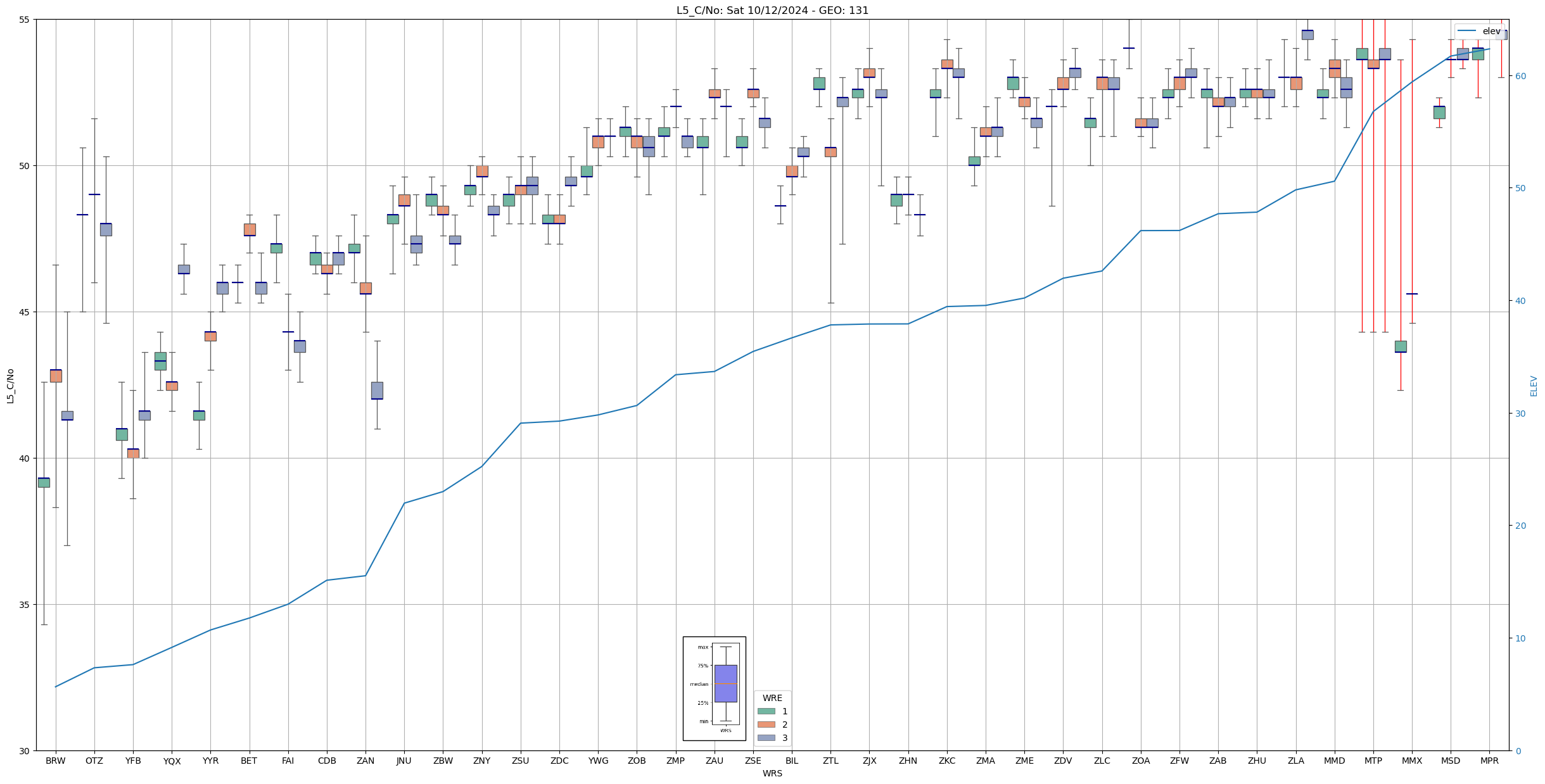This screenshot has width=1545, height=784.
Task: Click the BRW station tick label
Action: point(56,761)
